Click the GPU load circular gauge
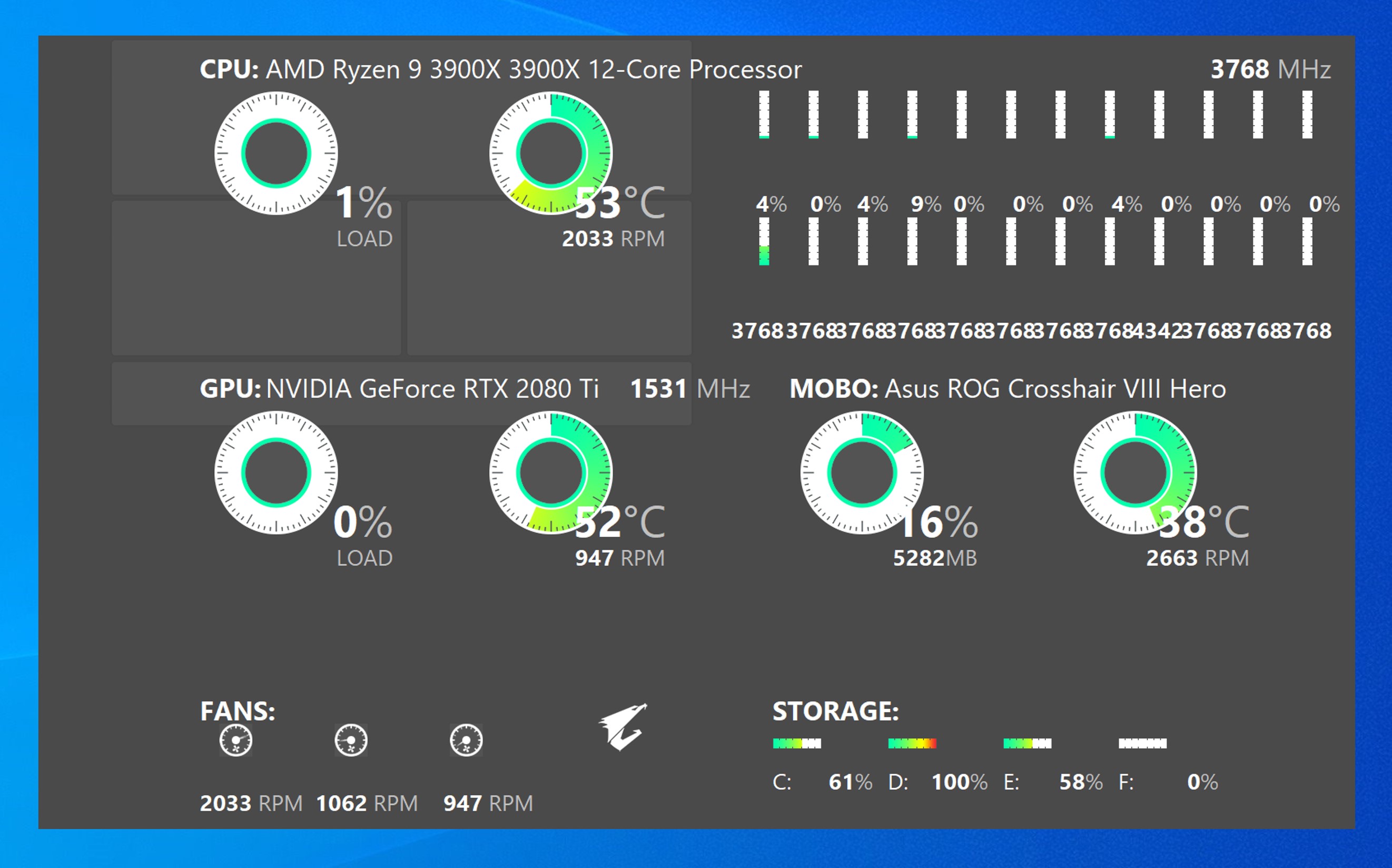Screen dimensions: 1392x868 point(276,472)
